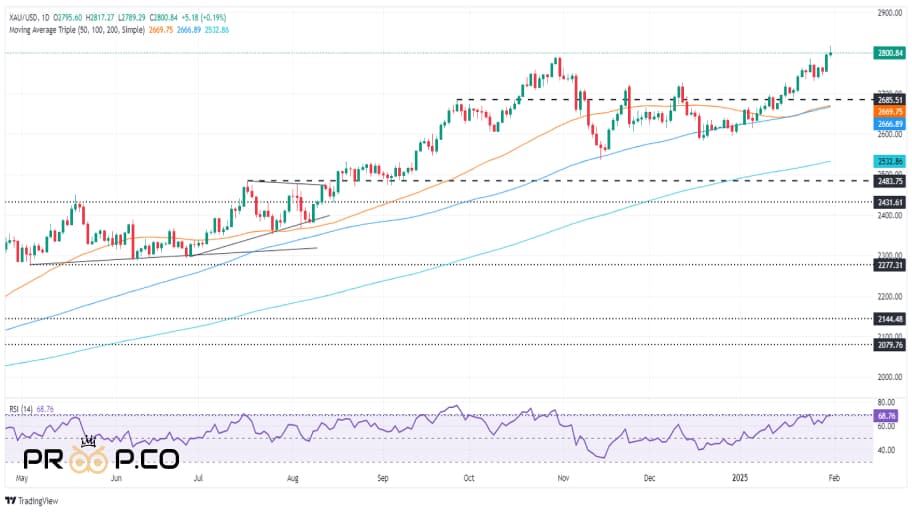The height and width of the screenshot is (513, 912).
Task: Click the open value O2795.60
Action: [x=68, y=18]
